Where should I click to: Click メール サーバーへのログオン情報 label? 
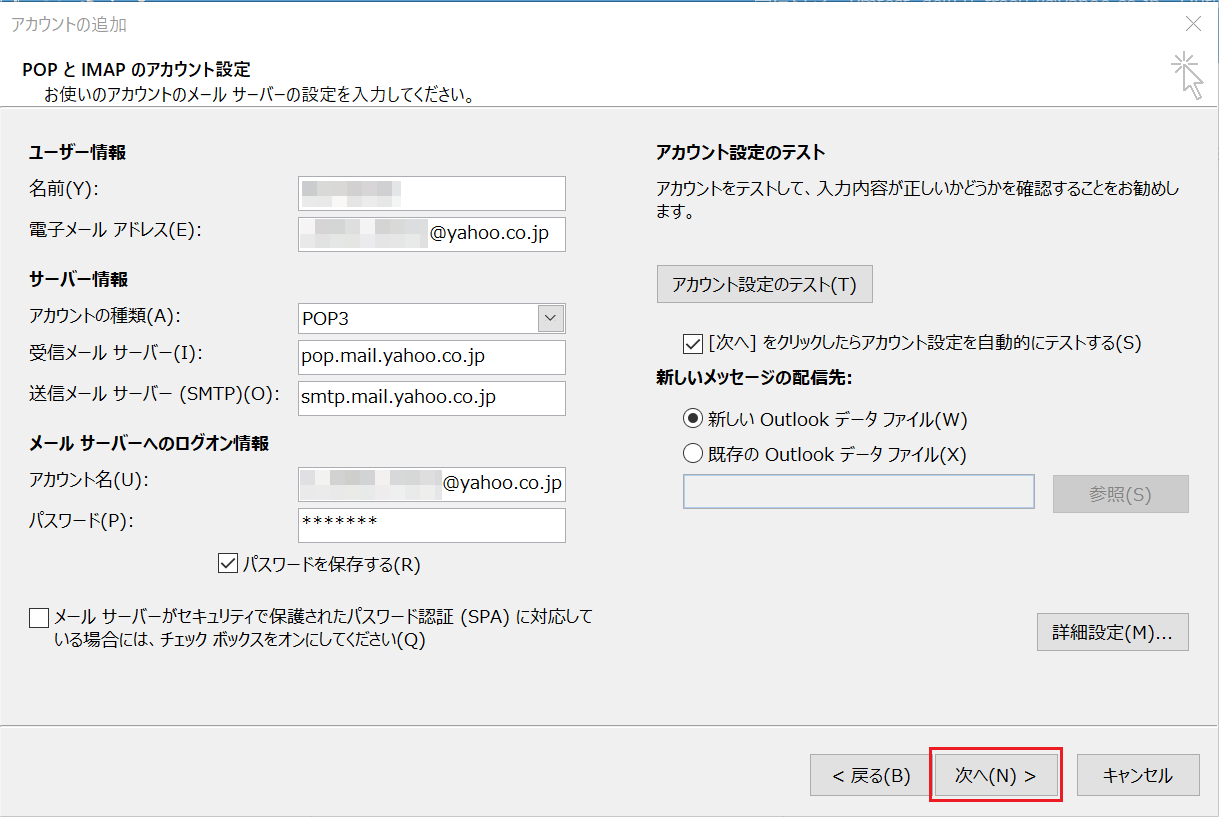point(149,443)
